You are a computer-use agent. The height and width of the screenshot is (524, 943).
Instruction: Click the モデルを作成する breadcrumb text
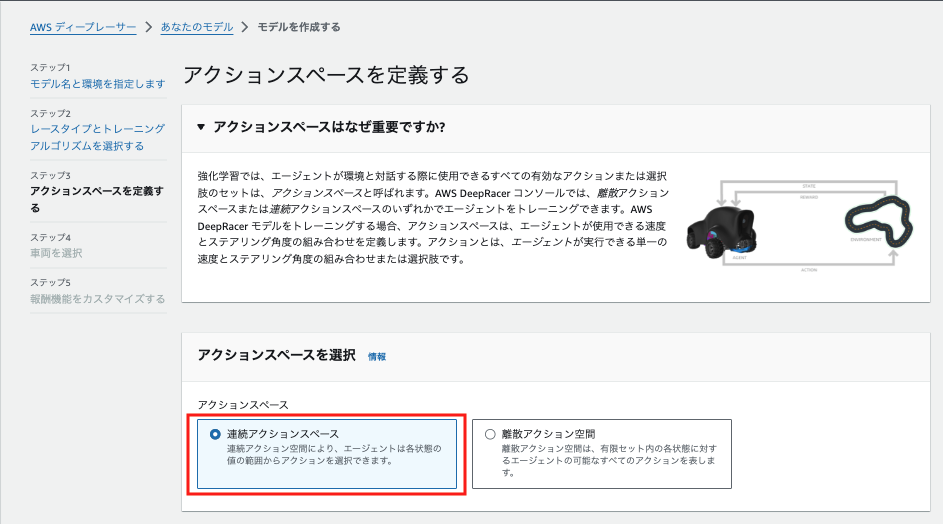click(299, 27)
